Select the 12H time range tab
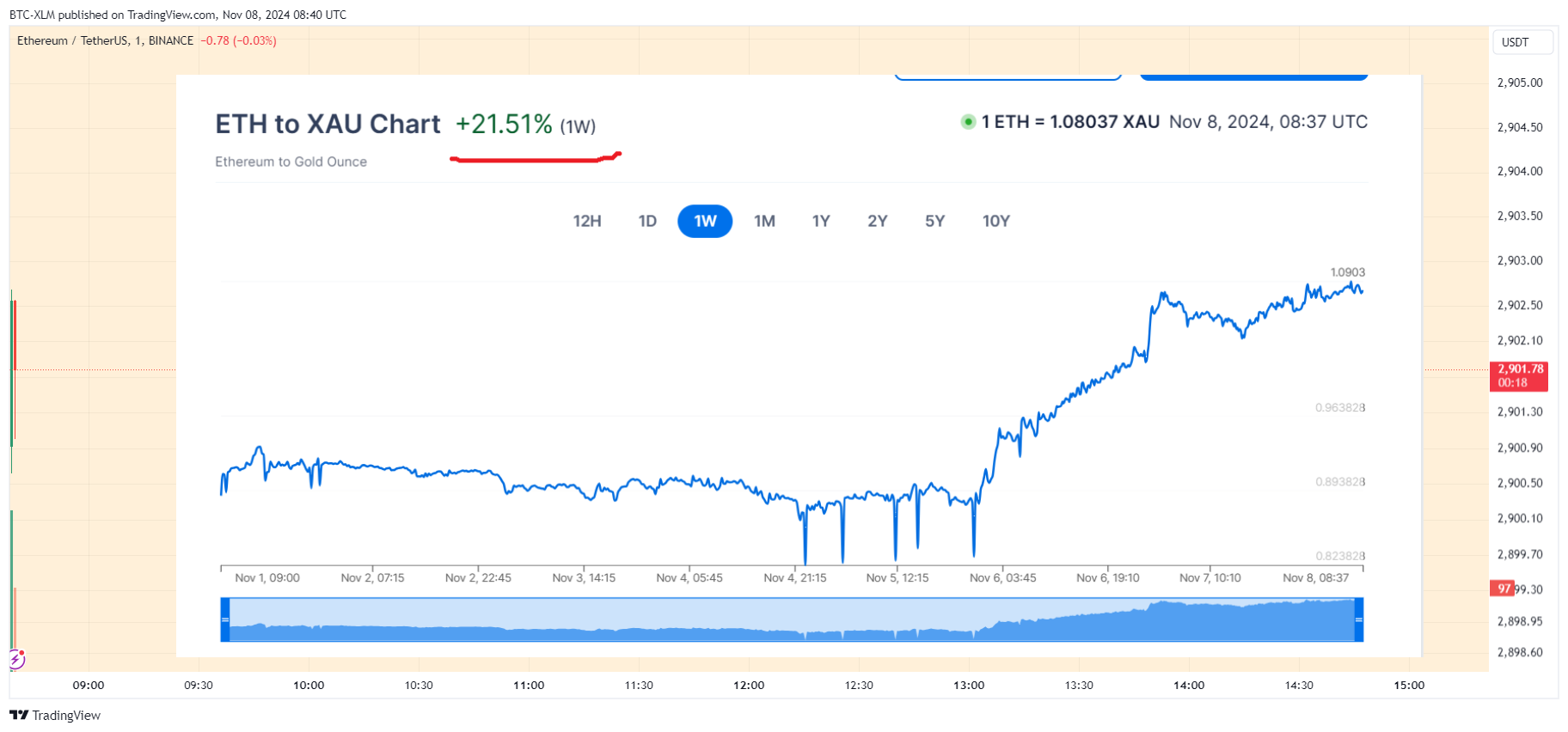The image size is (1568, 732). [x=587, y=221]
